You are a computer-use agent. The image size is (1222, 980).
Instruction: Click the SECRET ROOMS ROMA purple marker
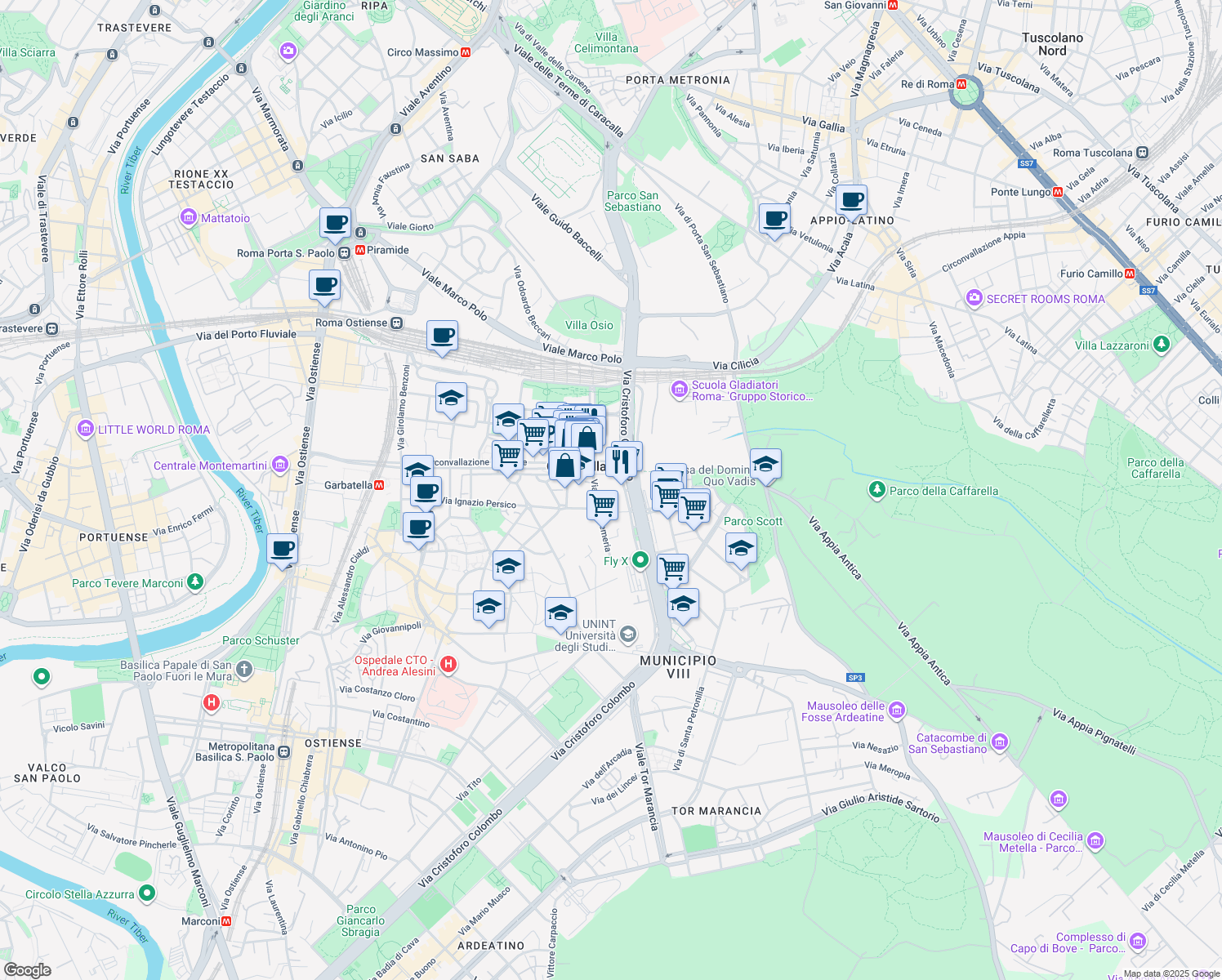click(x=974, y=299)
